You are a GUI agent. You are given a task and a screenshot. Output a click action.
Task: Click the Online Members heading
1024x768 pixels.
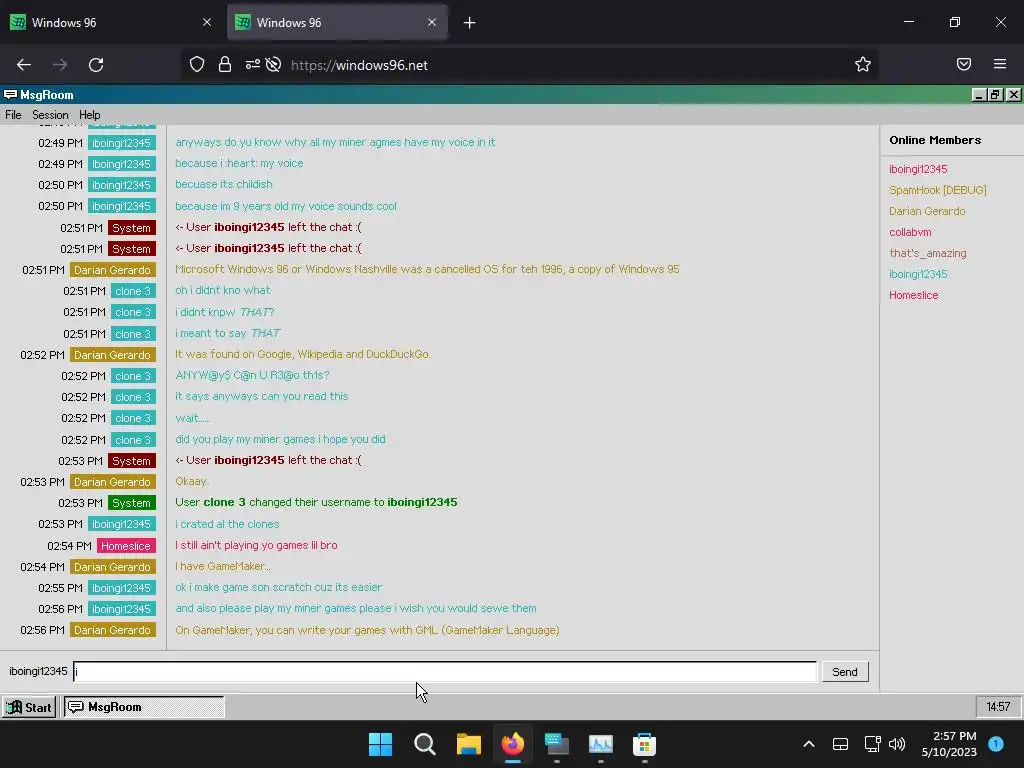pos(935,140)
